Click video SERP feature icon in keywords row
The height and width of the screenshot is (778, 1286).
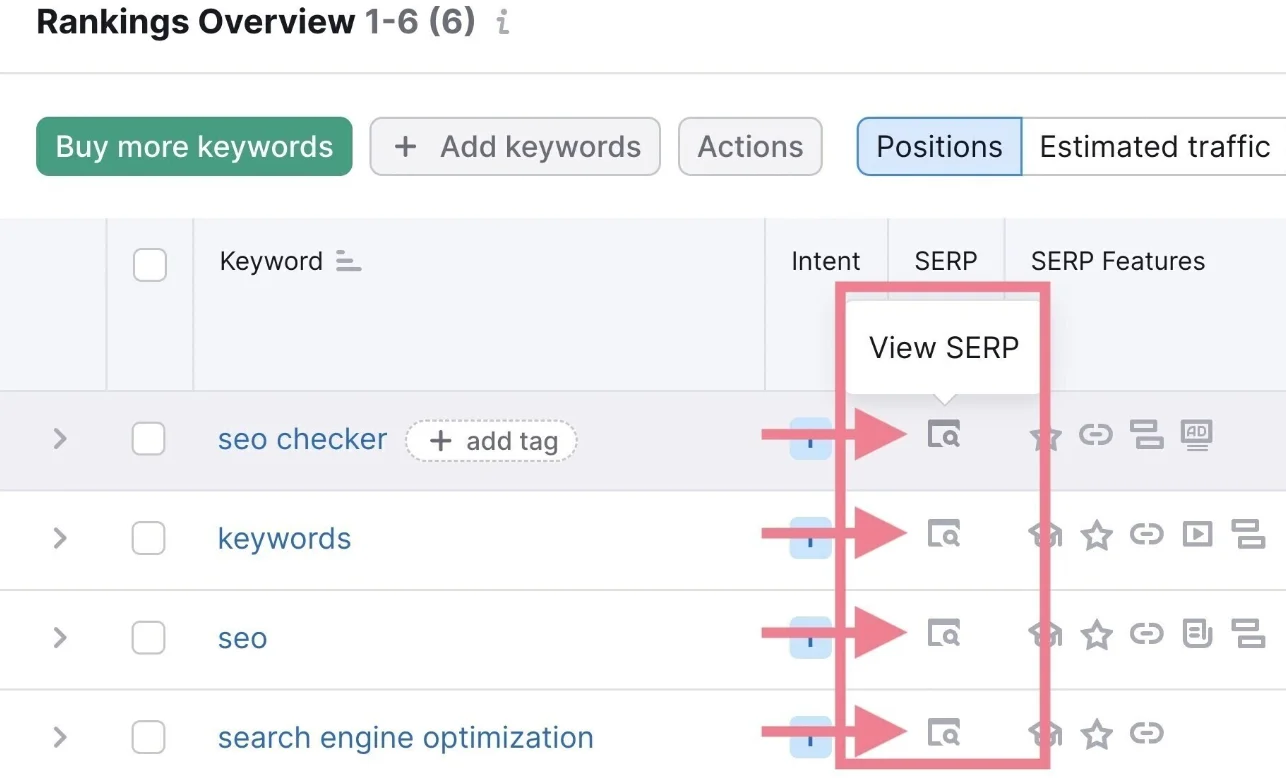pos(1197,535)
